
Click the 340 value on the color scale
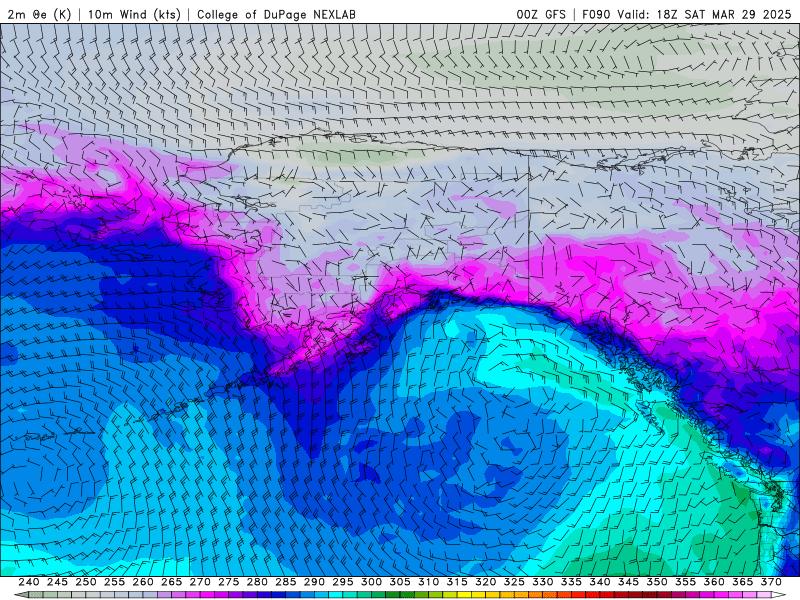pos(600,582)
